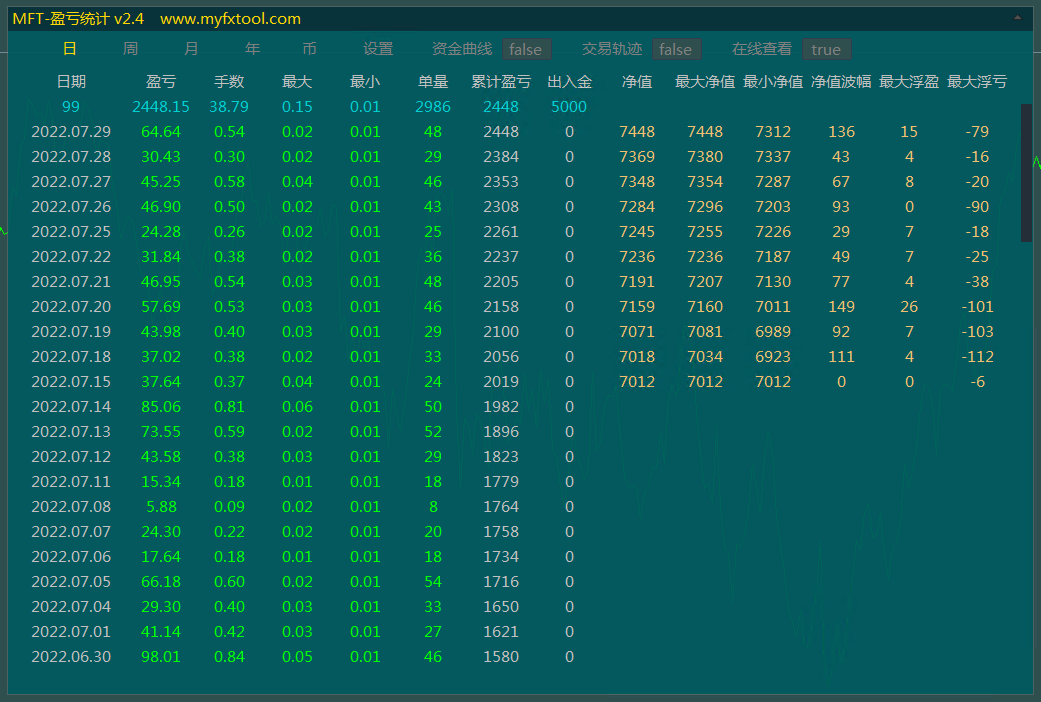Screen dimensions: 1041x702
Task: Switch to the 周 (week) statistics tab
Action: 130,47
